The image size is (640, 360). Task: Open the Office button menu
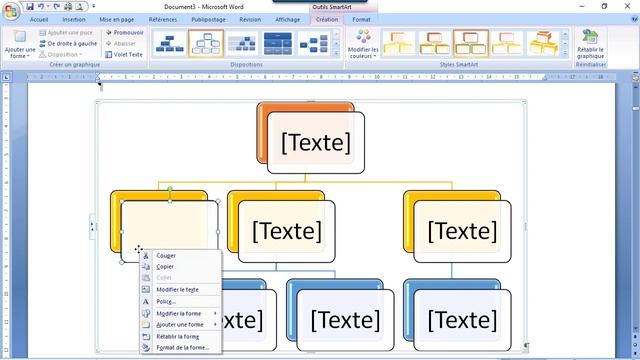(11, 11)
